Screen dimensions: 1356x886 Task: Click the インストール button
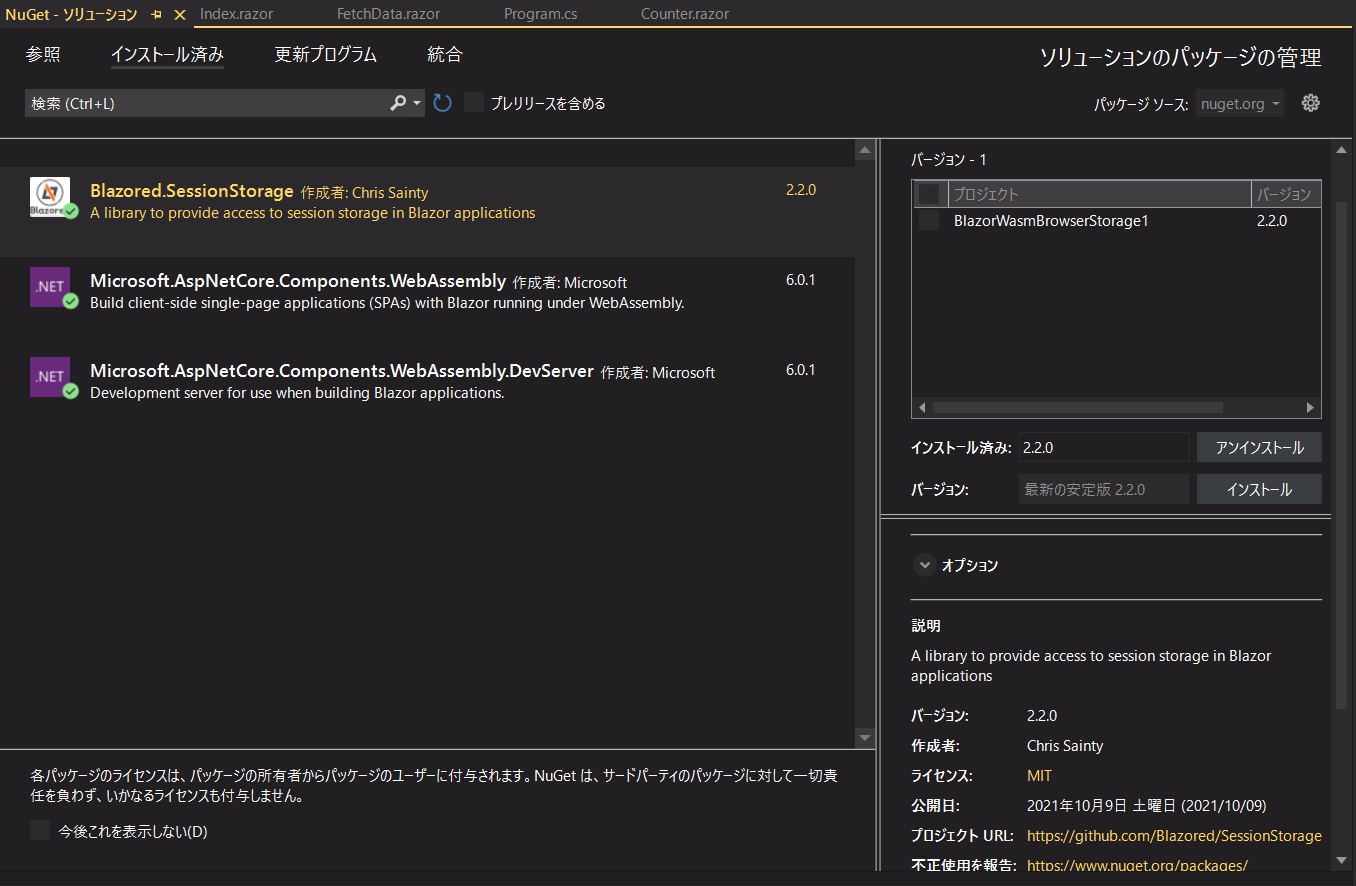coord(1259,489)
